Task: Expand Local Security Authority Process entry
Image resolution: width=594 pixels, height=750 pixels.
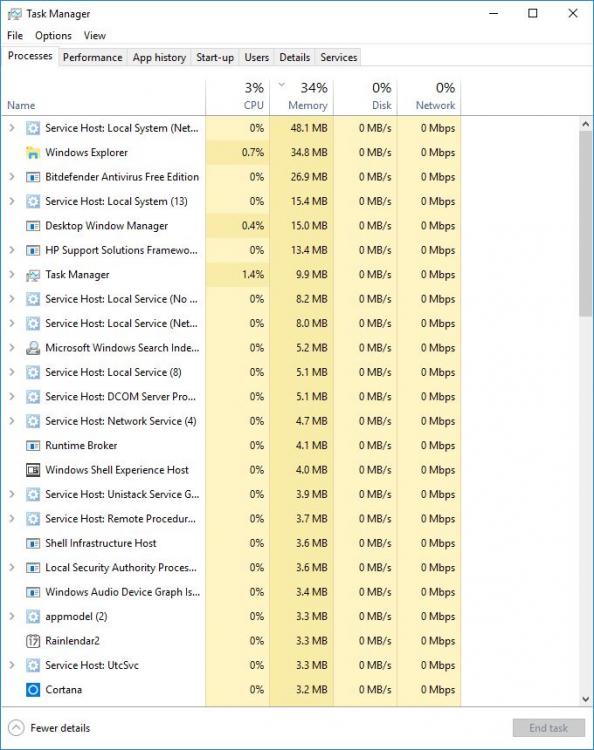Action: point(12,568)
